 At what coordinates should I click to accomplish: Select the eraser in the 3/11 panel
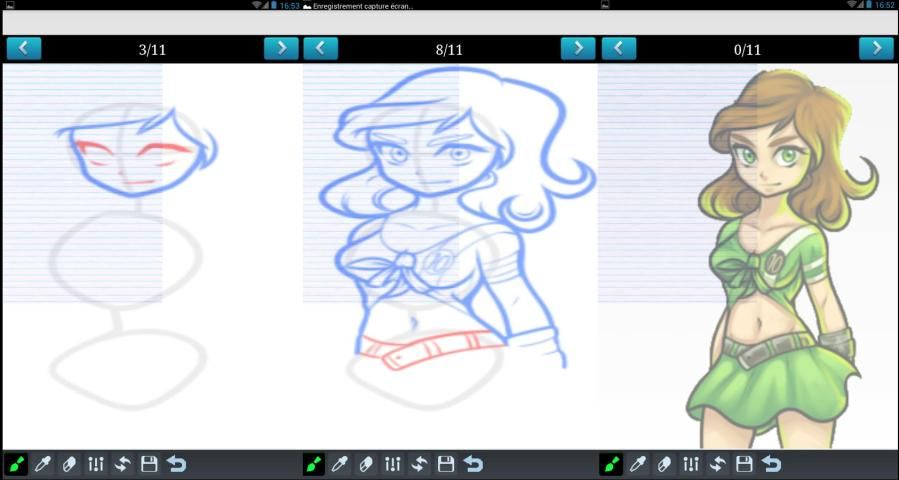coord(70,464)
